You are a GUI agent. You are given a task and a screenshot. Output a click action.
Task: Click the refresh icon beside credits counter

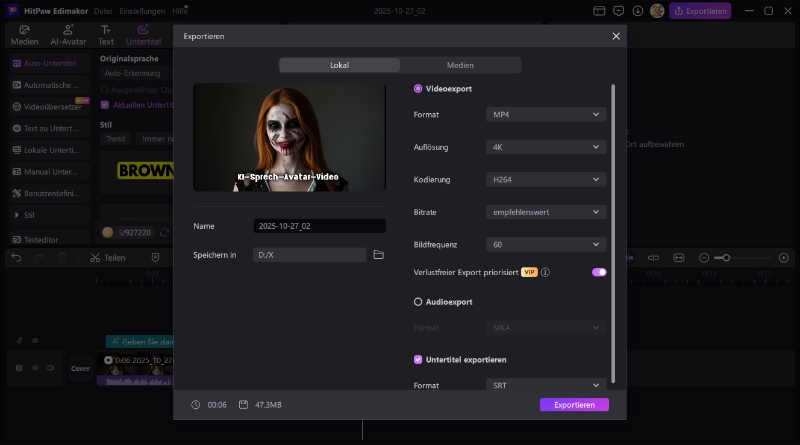click(x=164, y=233)
